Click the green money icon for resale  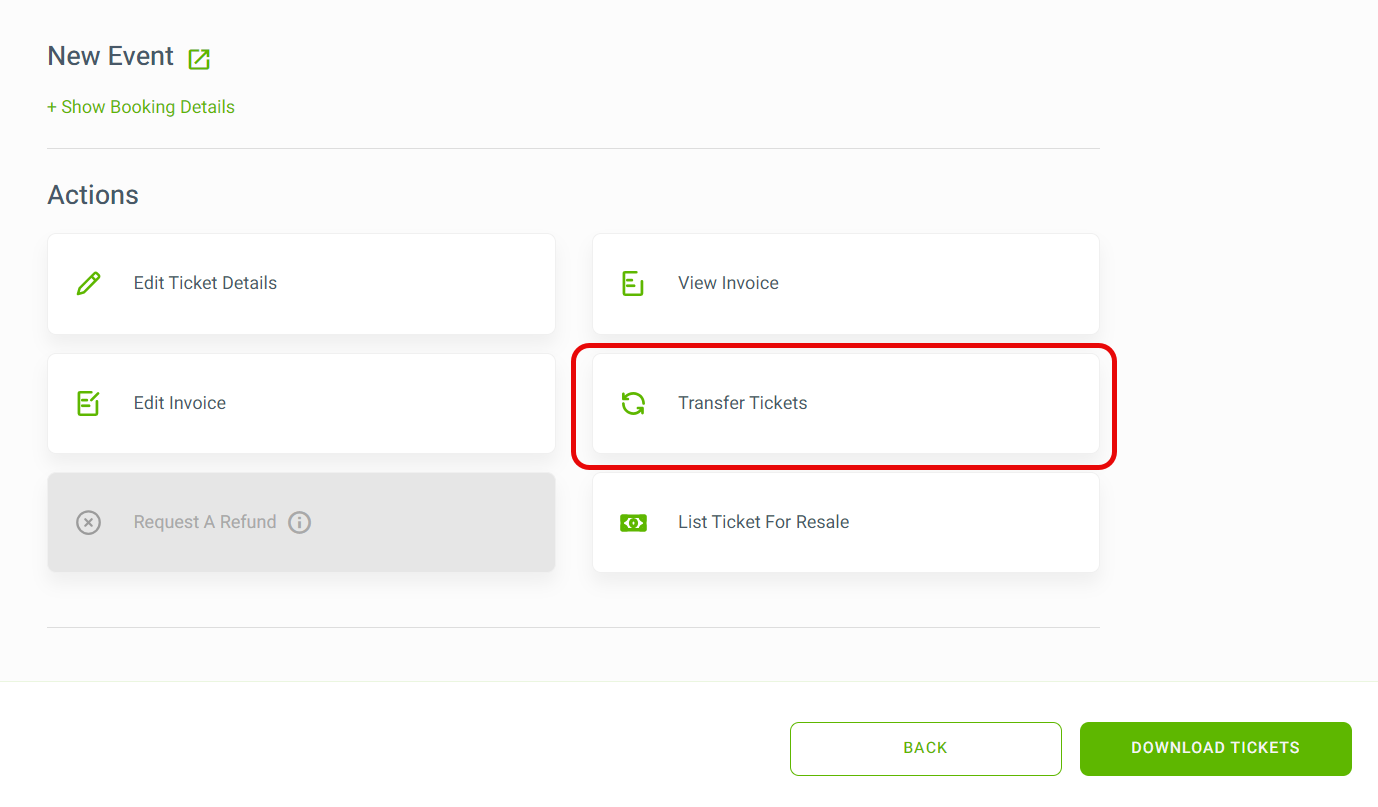633,522
